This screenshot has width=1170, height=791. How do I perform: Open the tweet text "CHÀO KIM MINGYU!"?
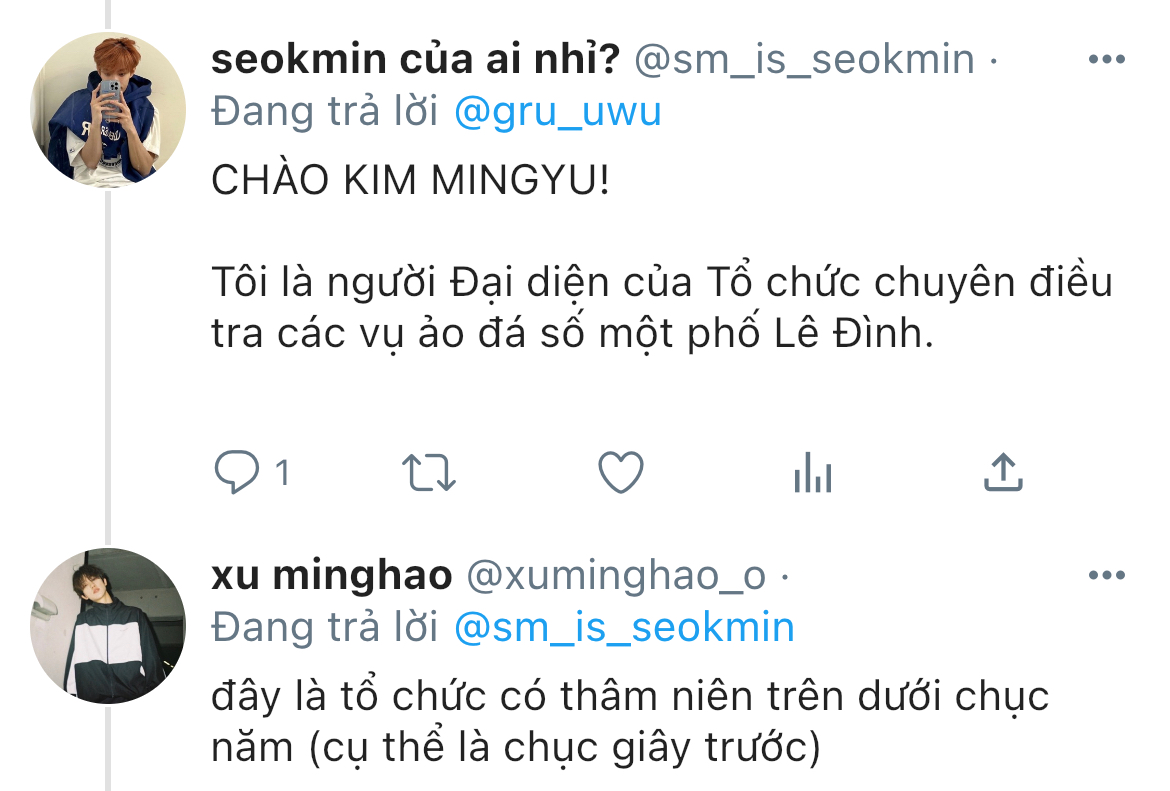tap(410, 186)
